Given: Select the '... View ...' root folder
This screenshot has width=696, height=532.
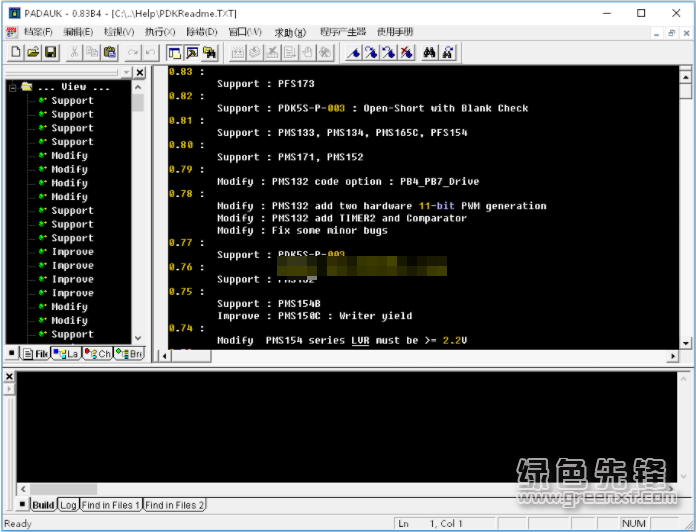Looking at the screenshot, I should (73, 87).
